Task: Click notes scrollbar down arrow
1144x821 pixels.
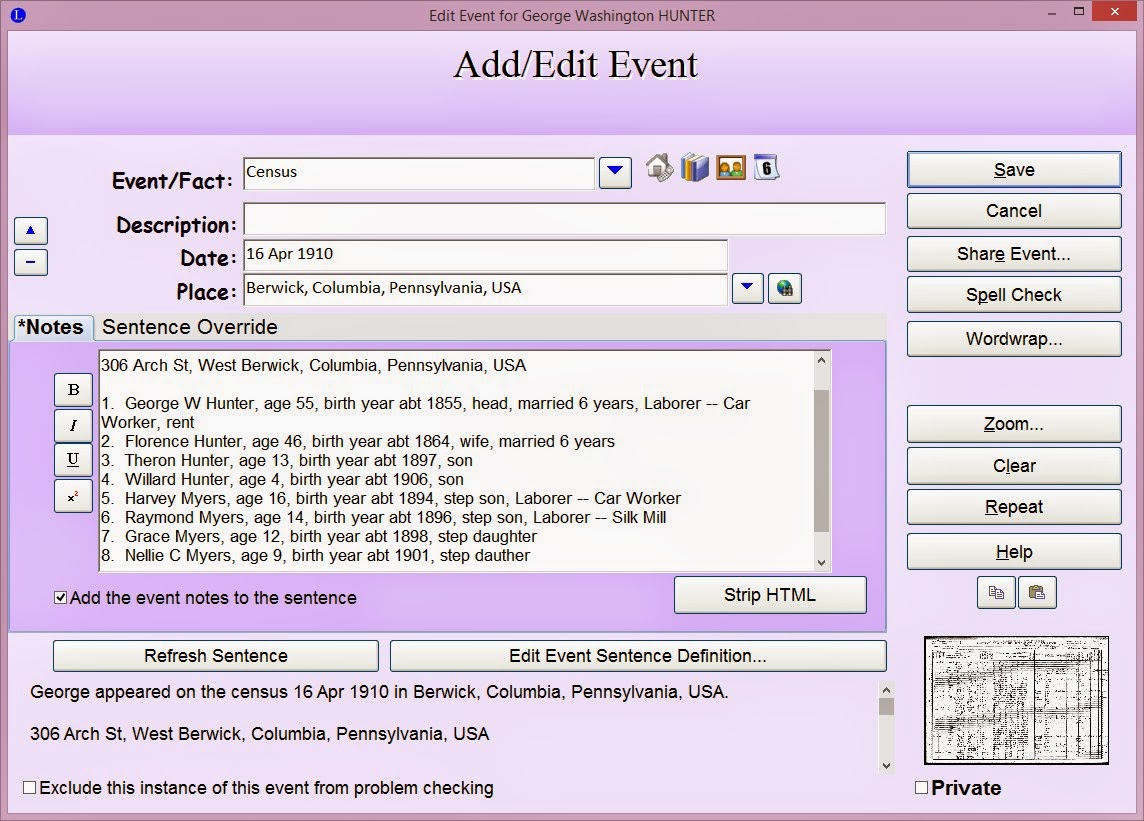Action: coord(822,563)
